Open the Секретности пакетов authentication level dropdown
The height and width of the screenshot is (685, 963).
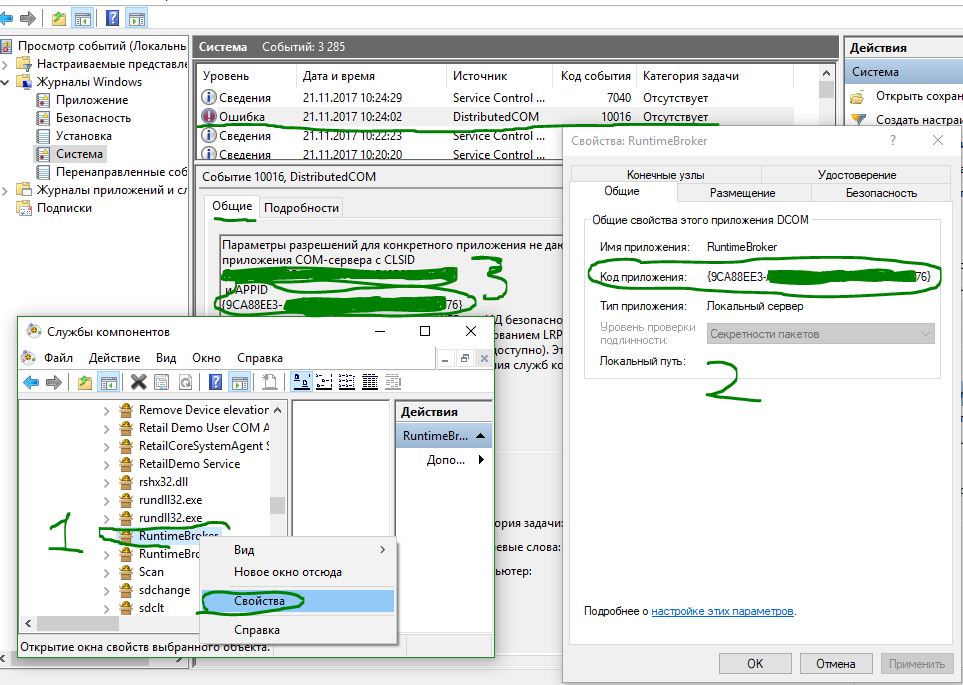point(821,334)
